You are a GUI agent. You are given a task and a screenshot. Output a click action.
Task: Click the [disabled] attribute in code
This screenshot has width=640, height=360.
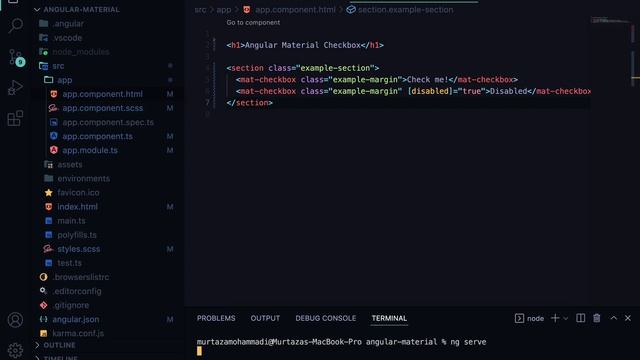tap(430, 91)
